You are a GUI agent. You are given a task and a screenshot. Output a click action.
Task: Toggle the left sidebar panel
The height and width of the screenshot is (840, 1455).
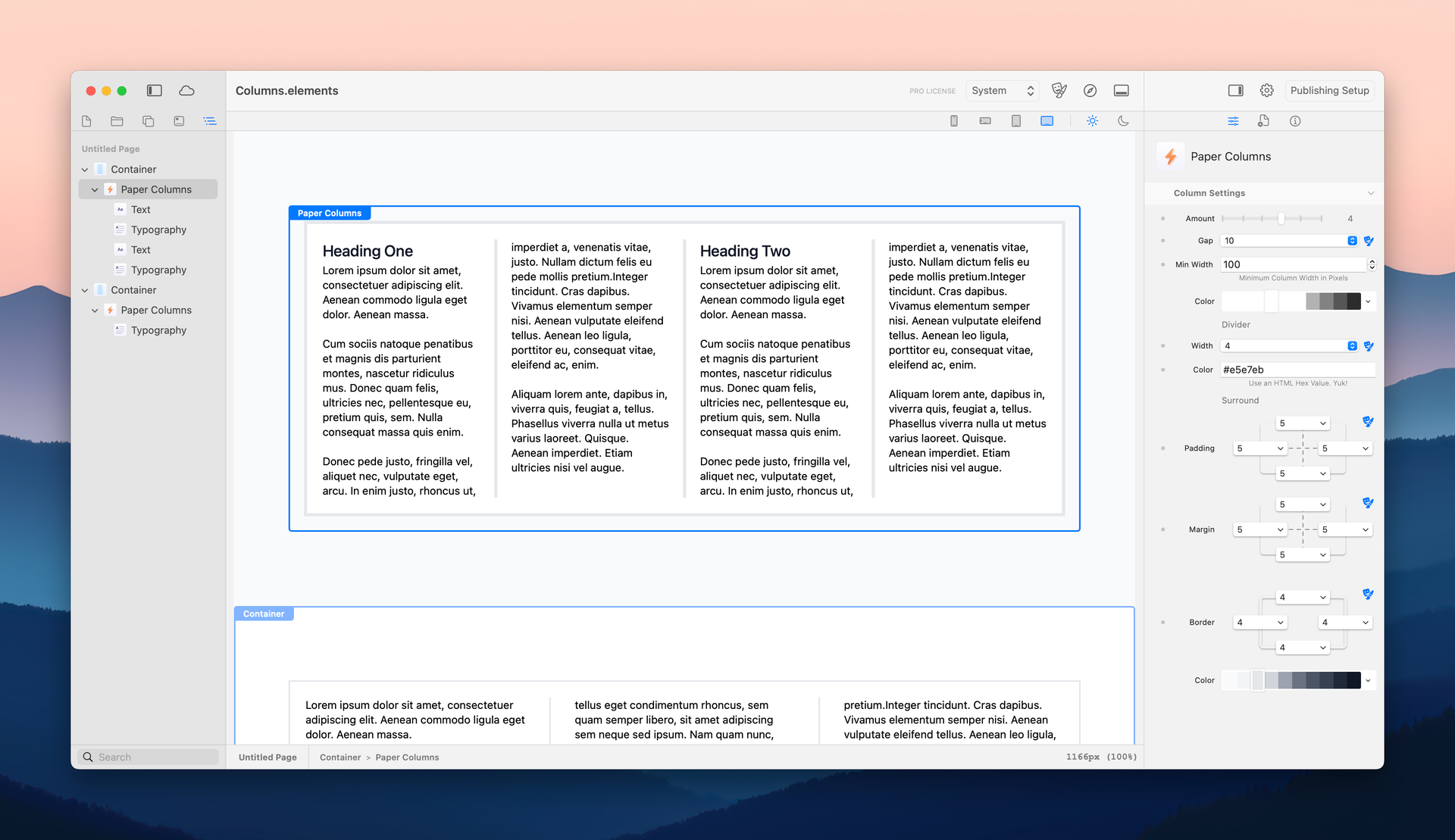click(x=155, y=91)
